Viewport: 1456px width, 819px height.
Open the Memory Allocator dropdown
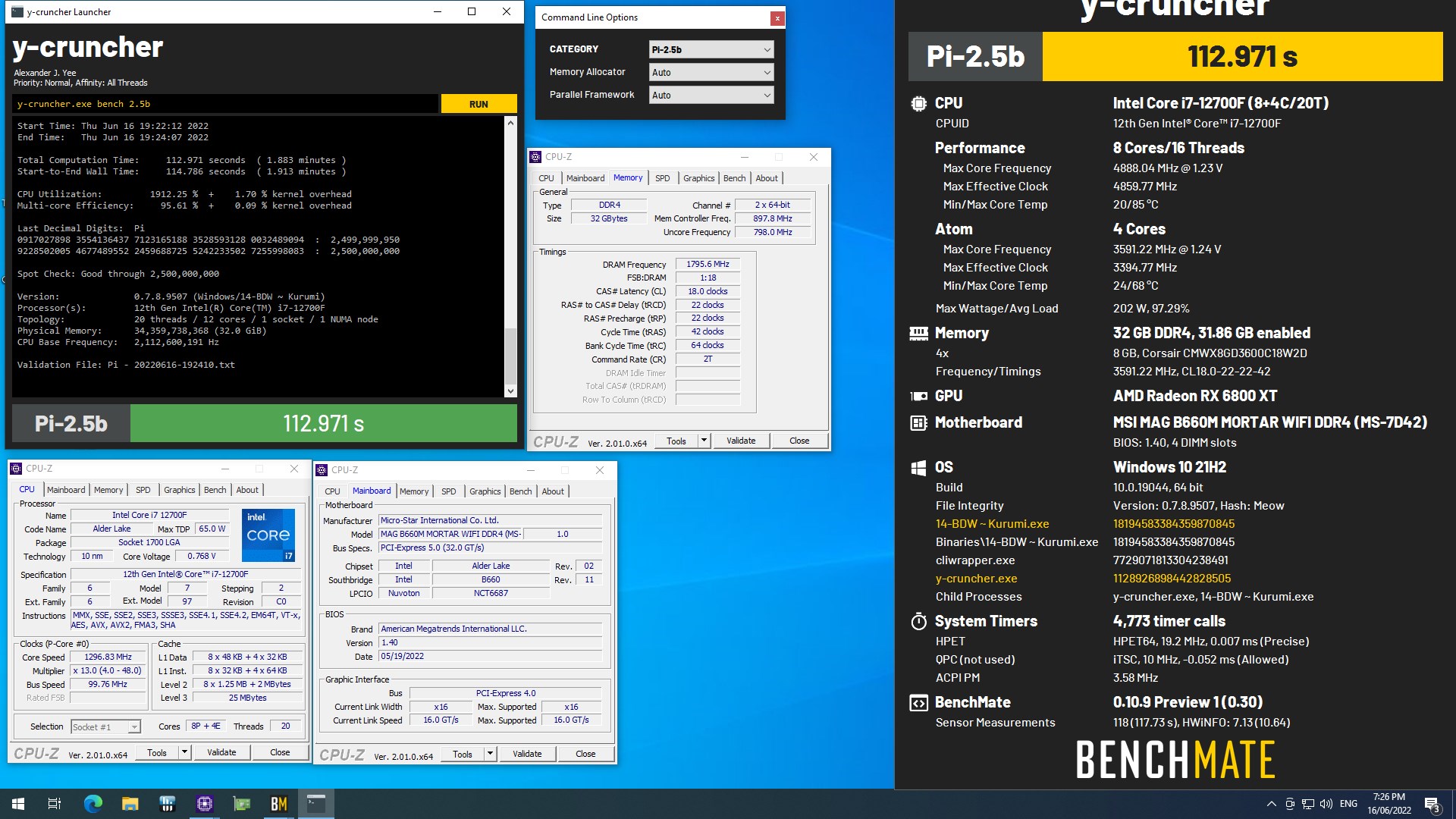(x=711, y=72)
